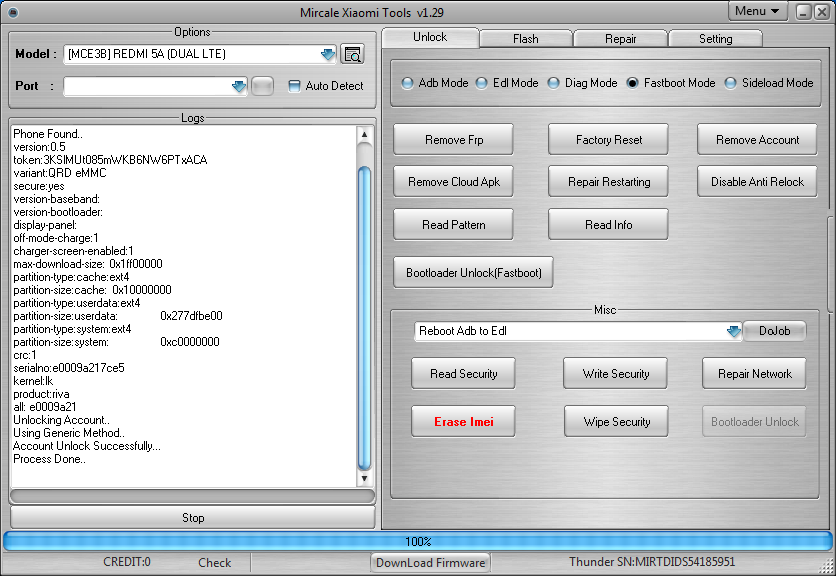Click the Reboot Adb to Edl combo box

(x=578, y=331)
